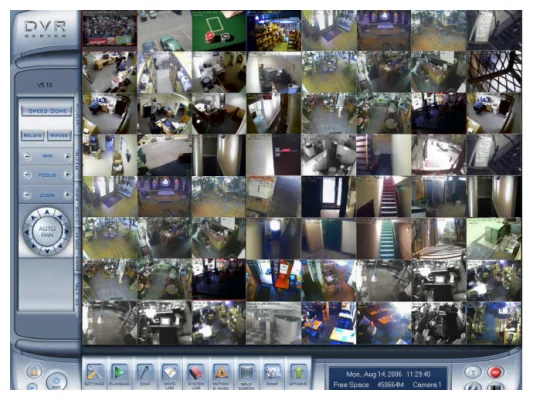Zoom out with Zoom minus button
Screen dimensions: 533x400
tap(27, 195)
